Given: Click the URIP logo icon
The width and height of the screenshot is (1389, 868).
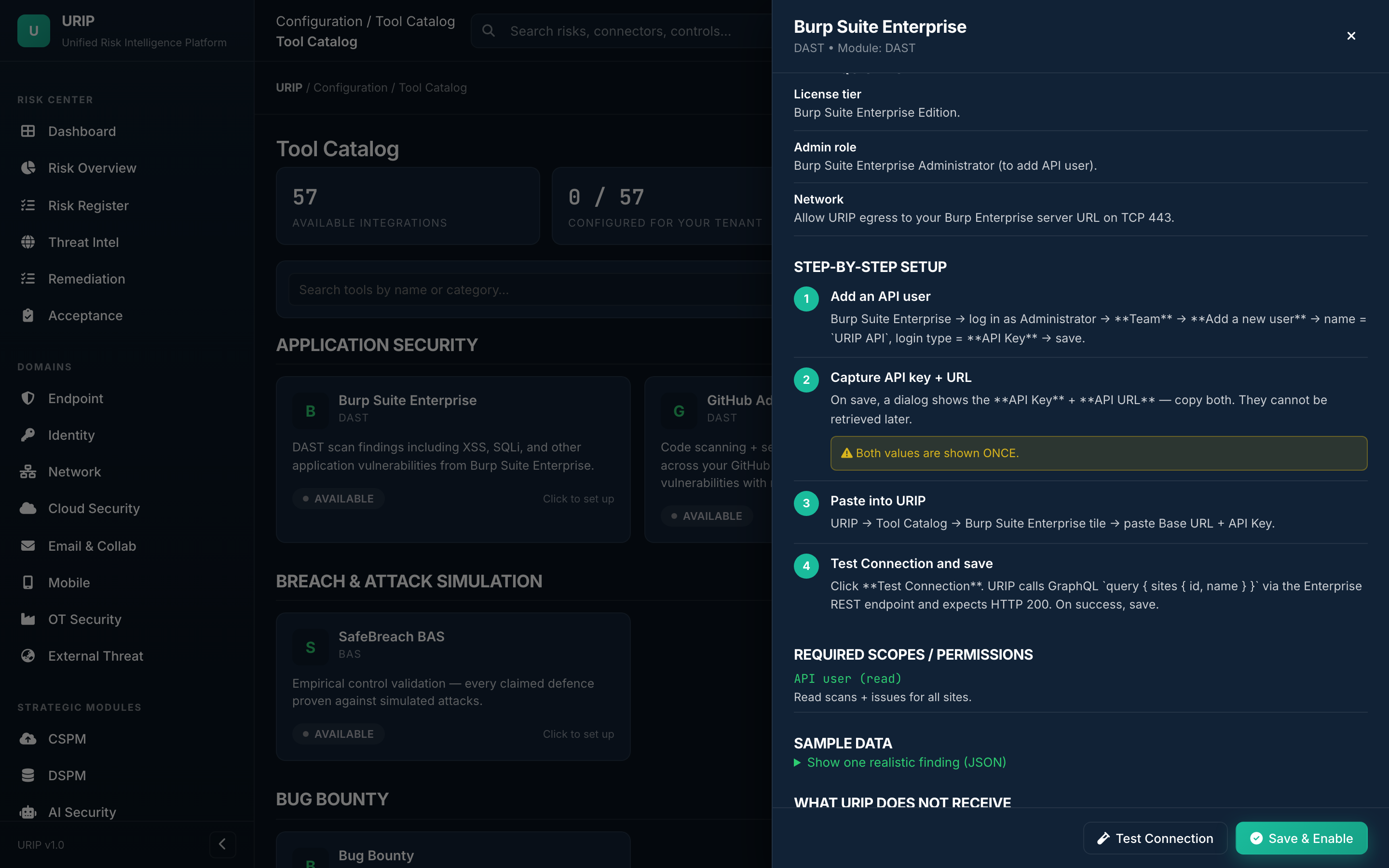Looking at the screenshot, I should point(34,31).
